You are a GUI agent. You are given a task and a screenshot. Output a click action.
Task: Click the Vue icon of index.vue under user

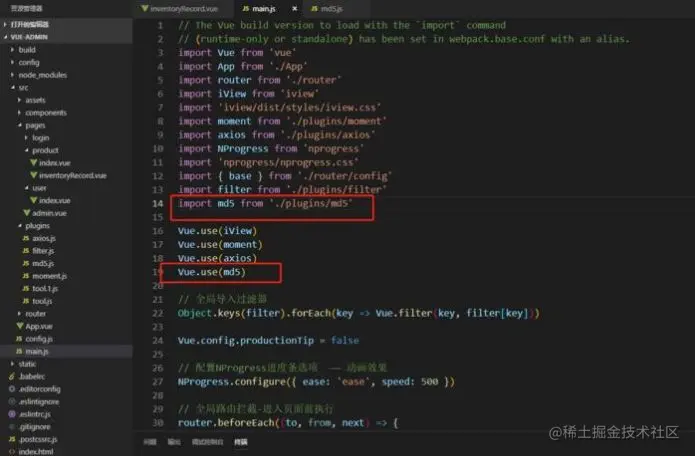[33, 200]
